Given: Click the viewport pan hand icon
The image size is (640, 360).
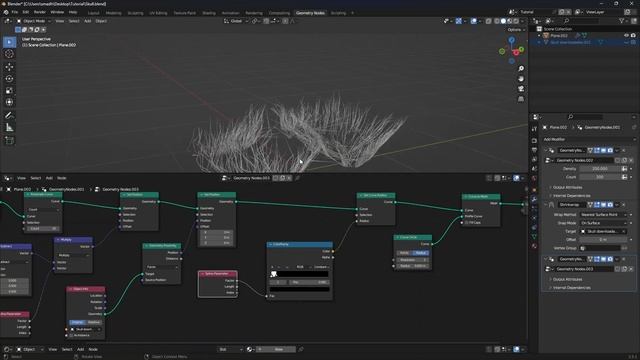Looking at the screenshot, I should 521,78.
